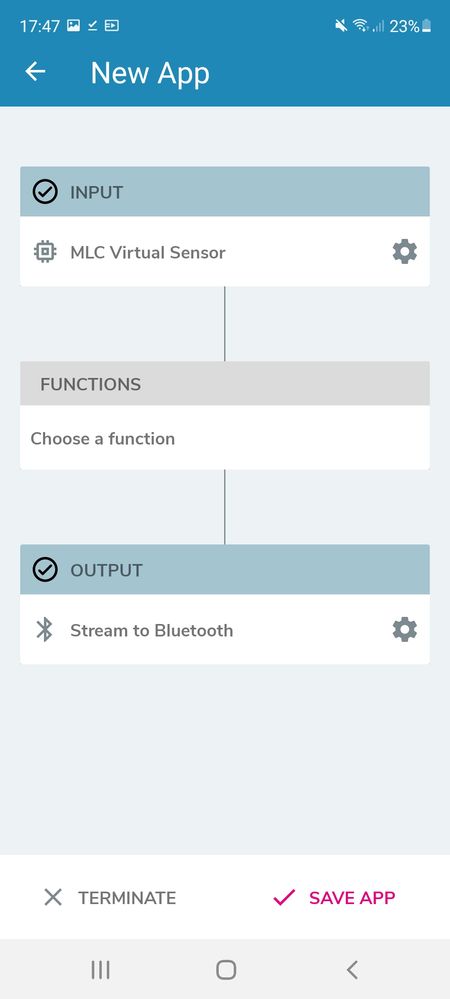Click the INPUT checkmark circle
Viewport: 450px width, 999px height.
[x=45, y=192]
